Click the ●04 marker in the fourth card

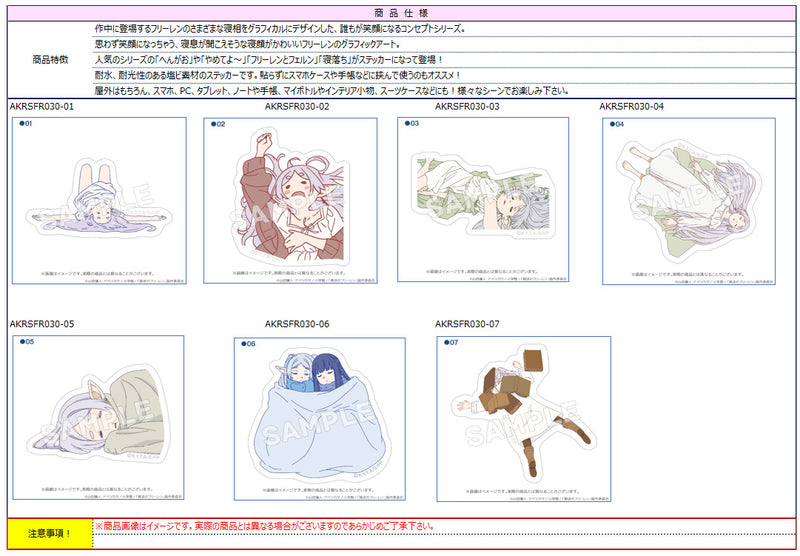pos(617,124)
